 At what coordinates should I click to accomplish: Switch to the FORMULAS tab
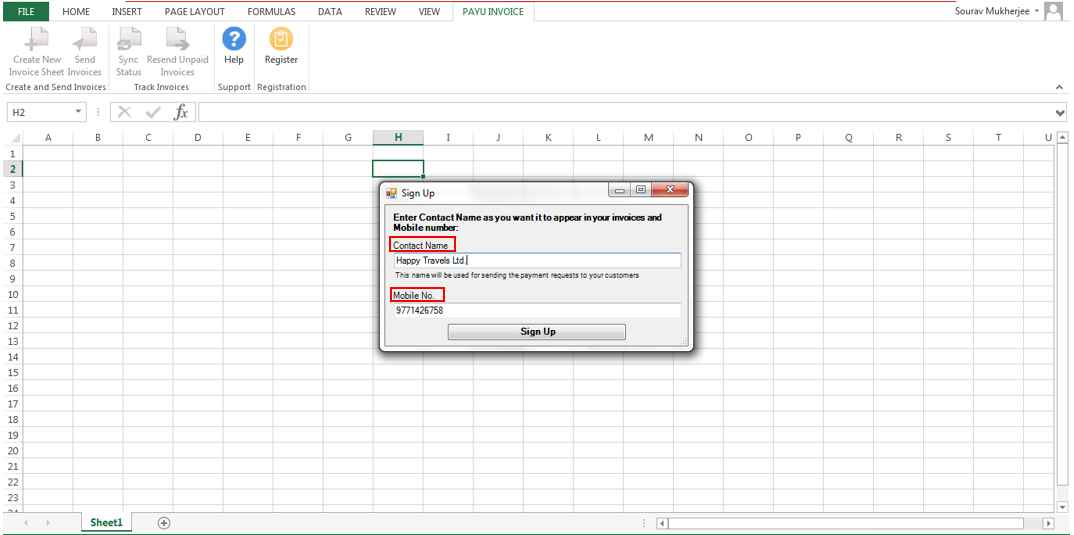pos(271,12)
